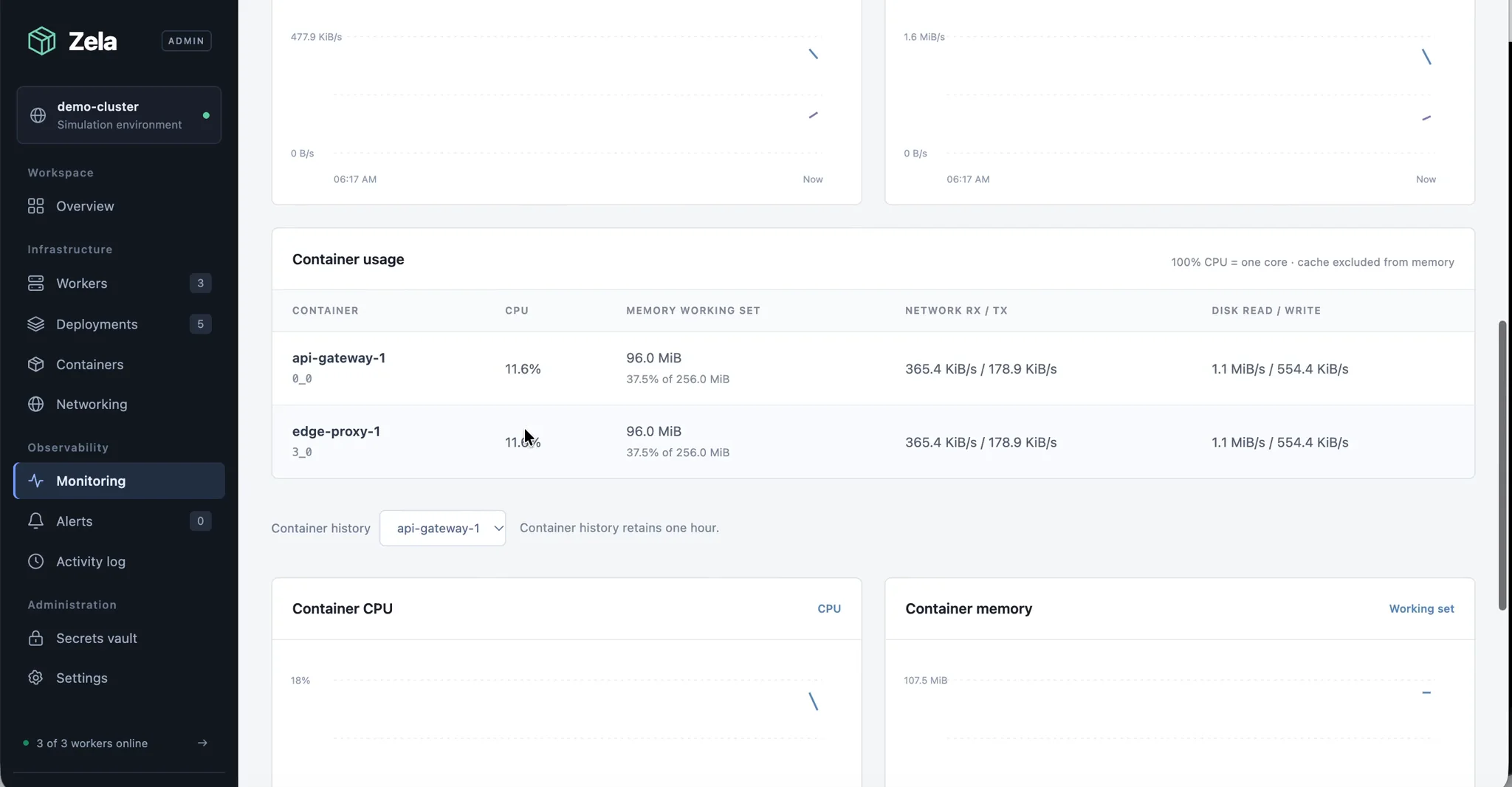Open the Activity log page
Viewport: 1512px width, 787px height.
119,561
